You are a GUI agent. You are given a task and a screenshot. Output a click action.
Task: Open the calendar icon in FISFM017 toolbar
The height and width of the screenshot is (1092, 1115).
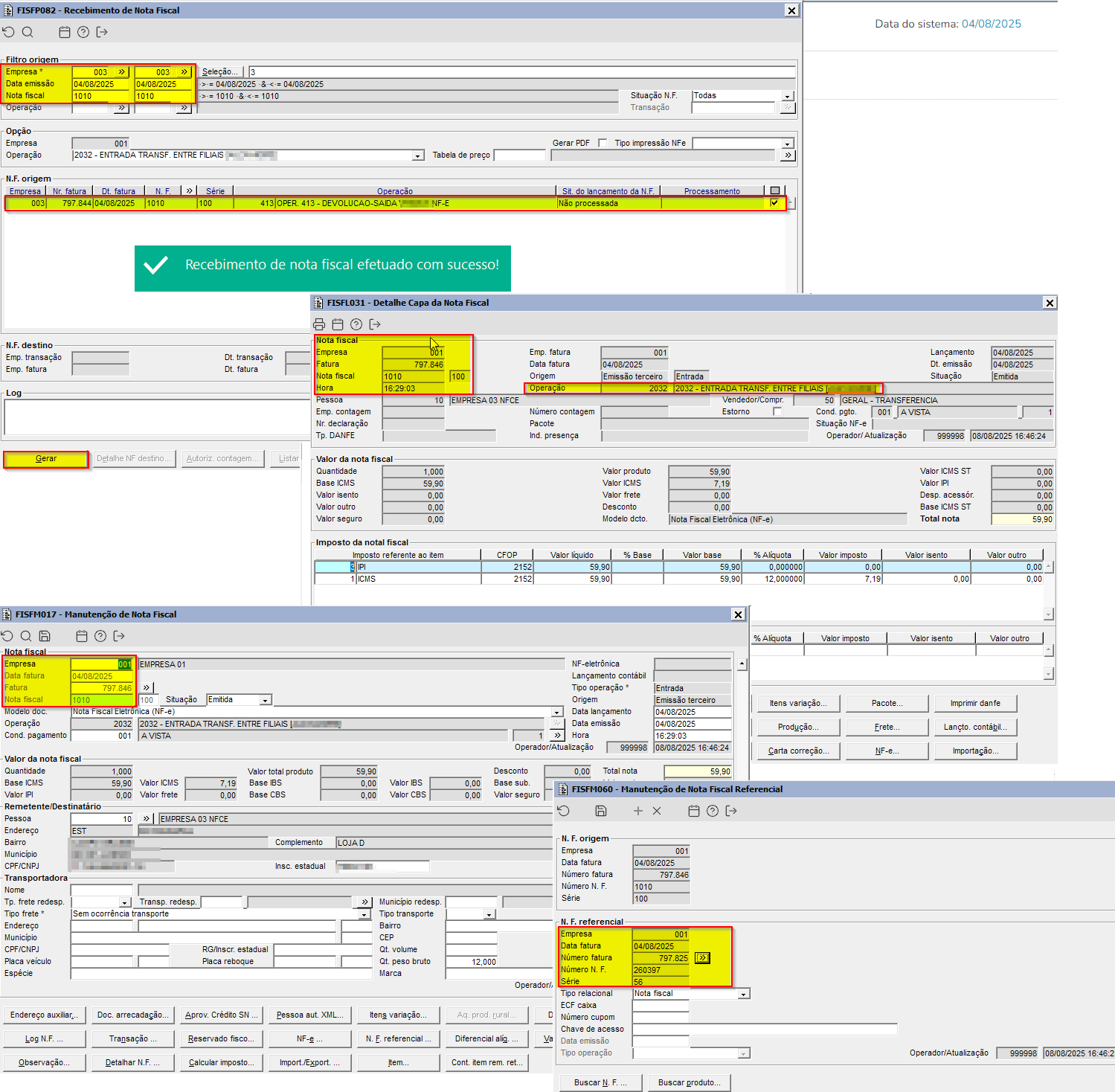point(82,636)
